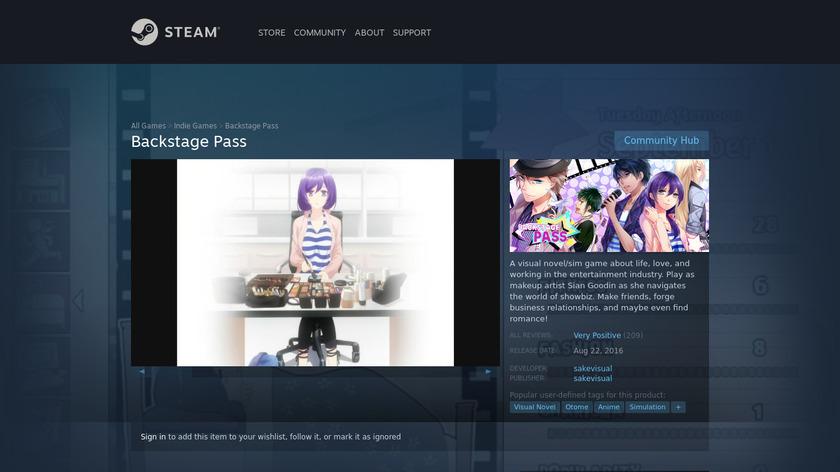The image size is (840, 472).
Task: Select the Otome tag
Action: pyautogui.click(x=576, y=407)
